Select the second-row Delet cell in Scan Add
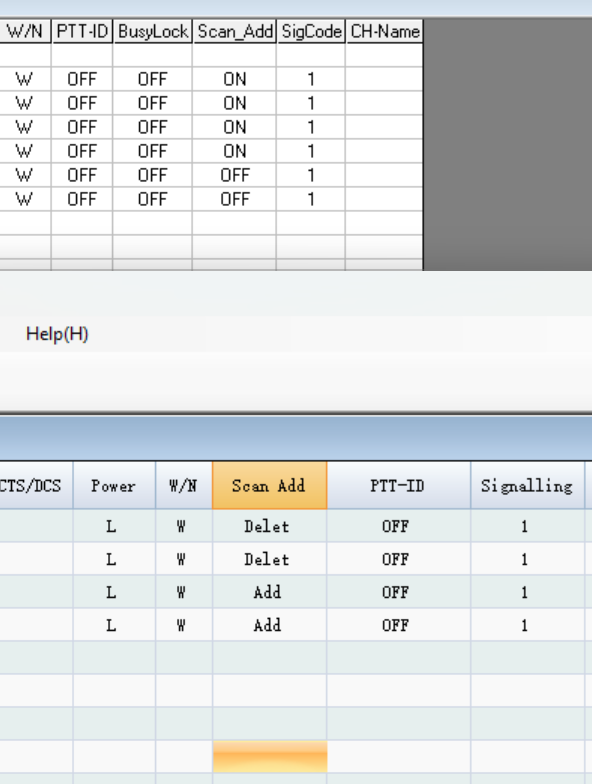 270,559
